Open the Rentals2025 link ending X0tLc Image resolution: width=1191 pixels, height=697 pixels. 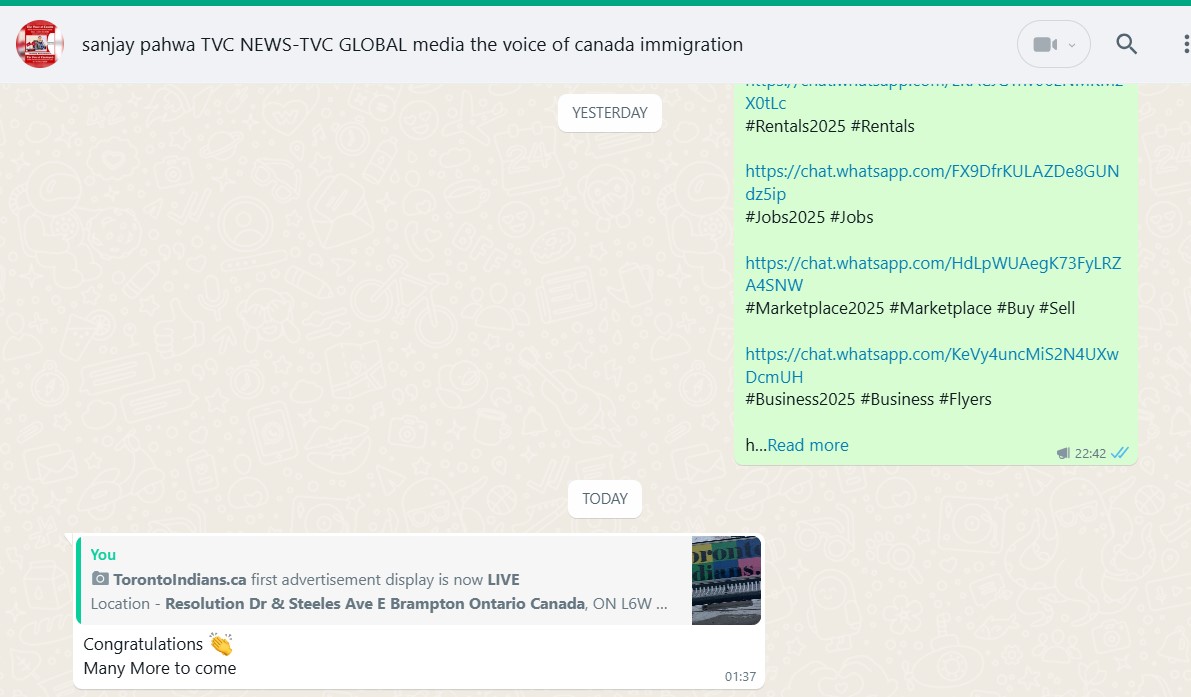766,103
